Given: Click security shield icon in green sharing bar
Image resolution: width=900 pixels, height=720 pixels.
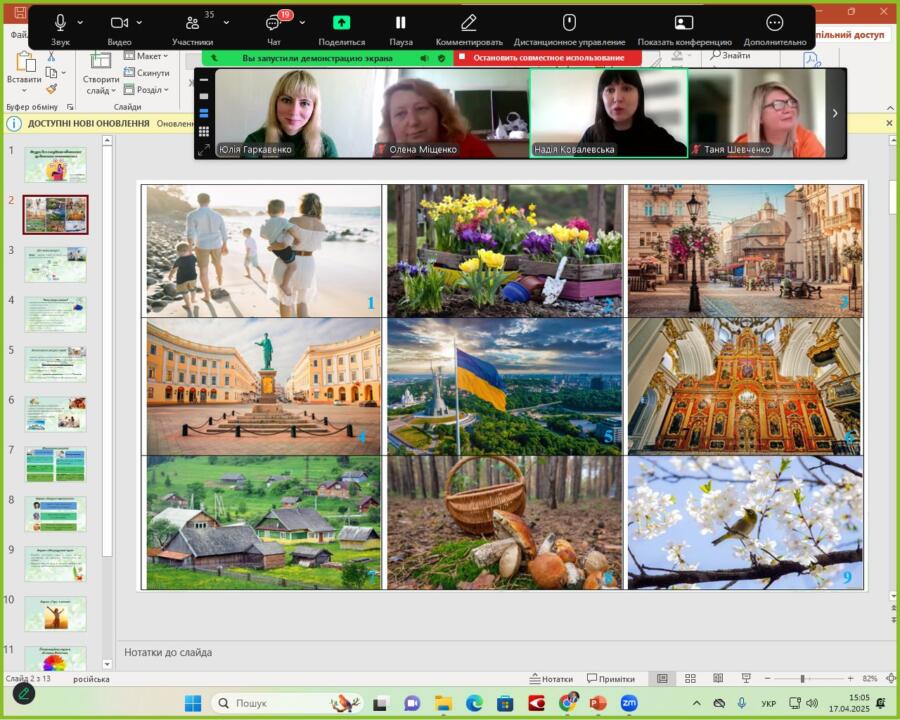Looking at the screenshot, I should coord(441,58).
